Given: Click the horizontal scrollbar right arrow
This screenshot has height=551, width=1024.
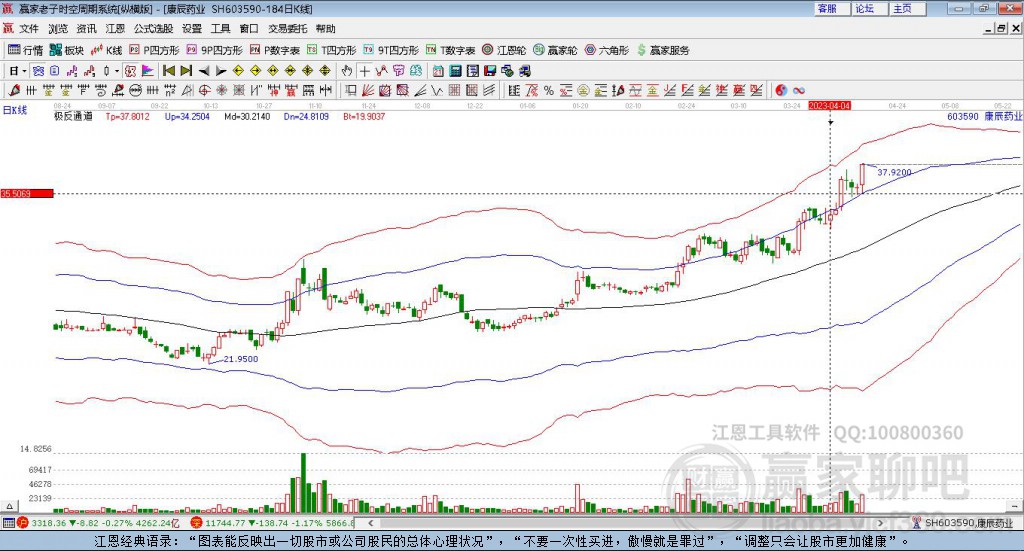Looking at the screenshot, I should click(x=880, y=523).
